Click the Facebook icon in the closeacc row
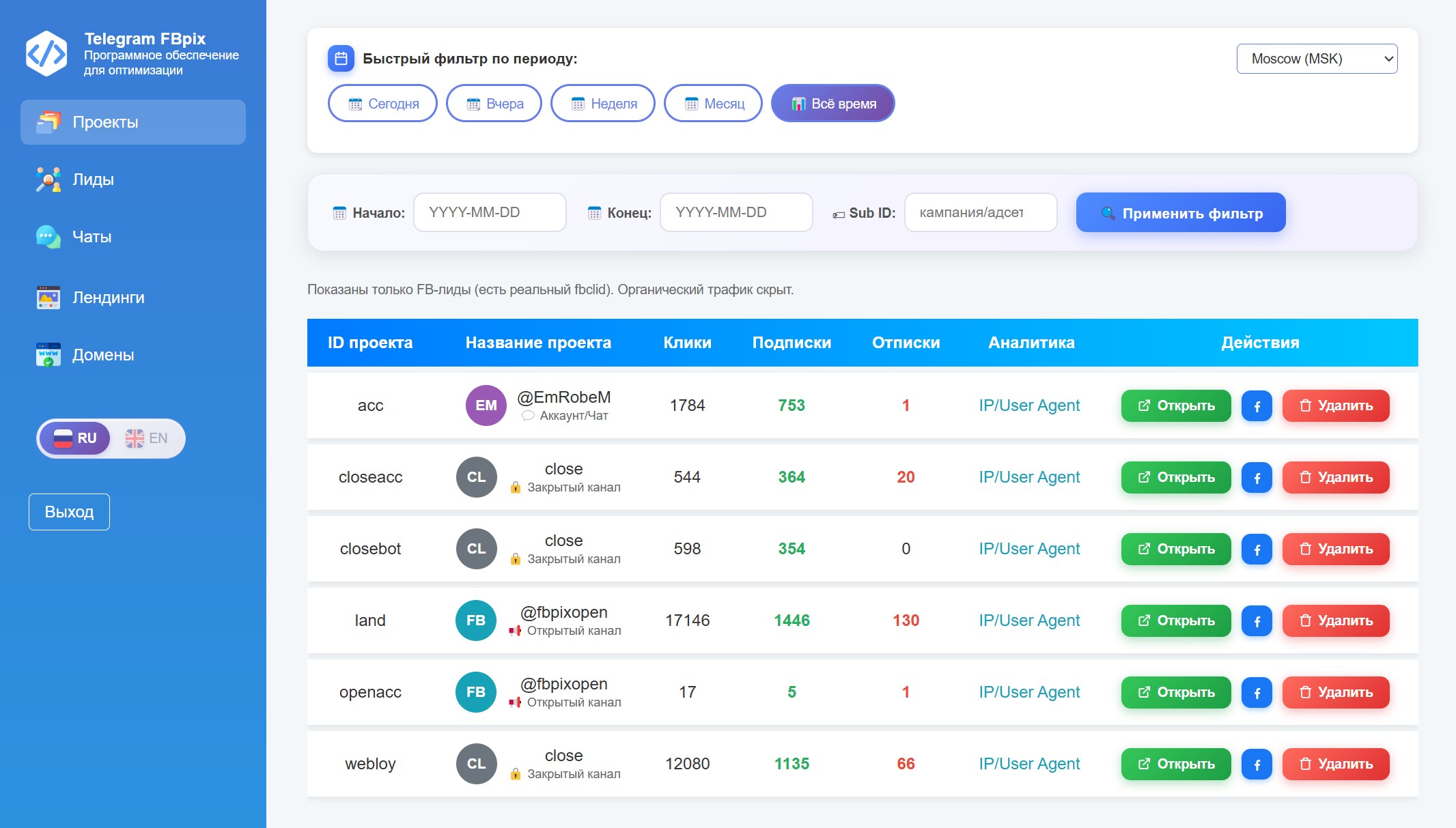Screen dimensions: 1456x828 pyautogui.click(x=1257, y=478)
